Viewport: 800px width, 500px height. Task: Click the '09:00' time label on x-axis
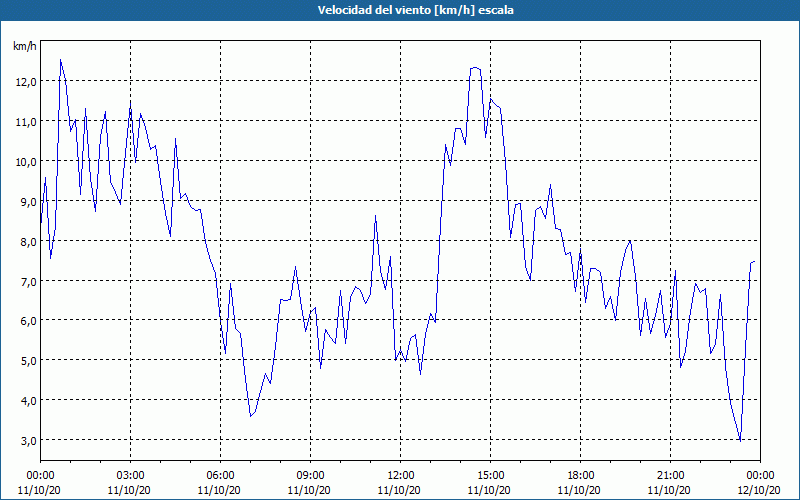310,476
